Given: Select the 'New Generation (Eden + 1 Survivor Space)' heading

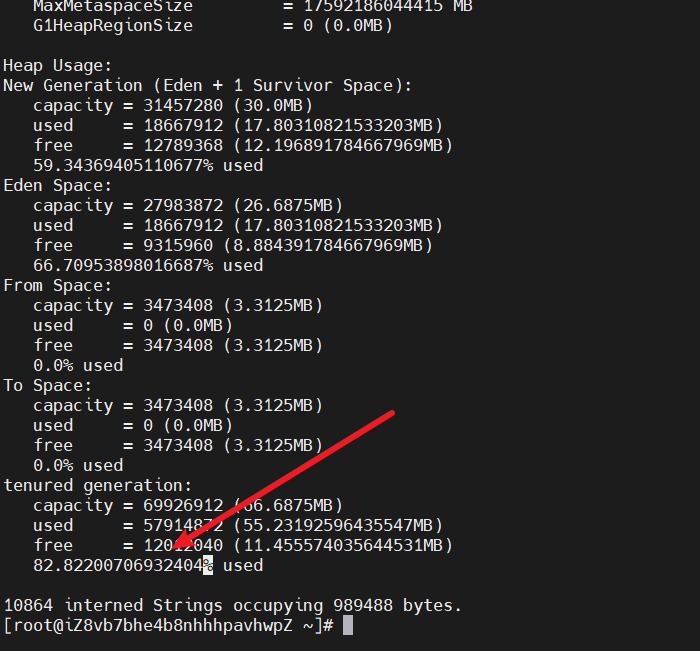Looking at the screenshot, I should (207, 85).
